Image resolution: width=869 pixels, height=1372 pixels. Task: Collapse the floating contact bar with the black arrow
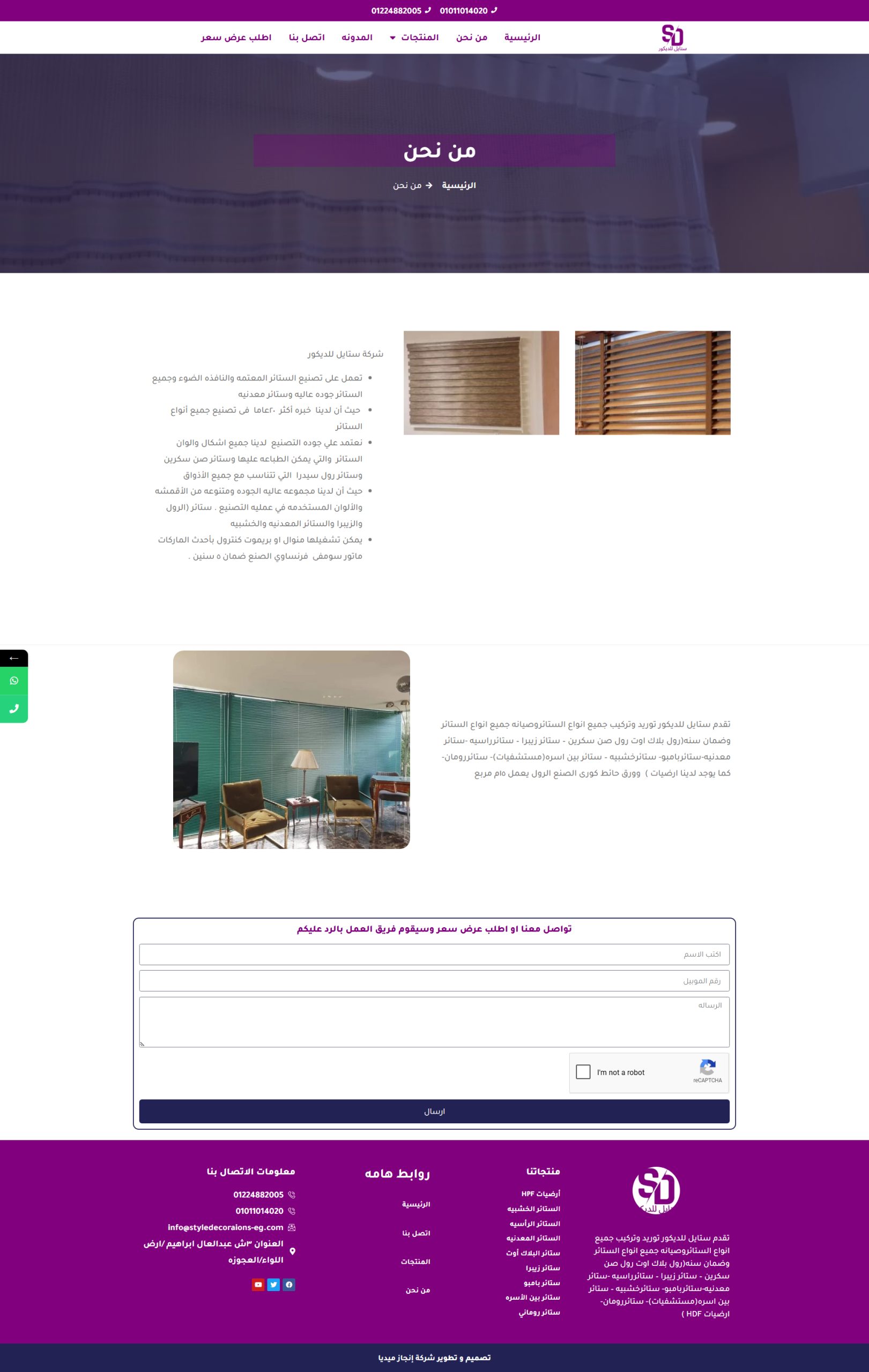tap(14, 658)
